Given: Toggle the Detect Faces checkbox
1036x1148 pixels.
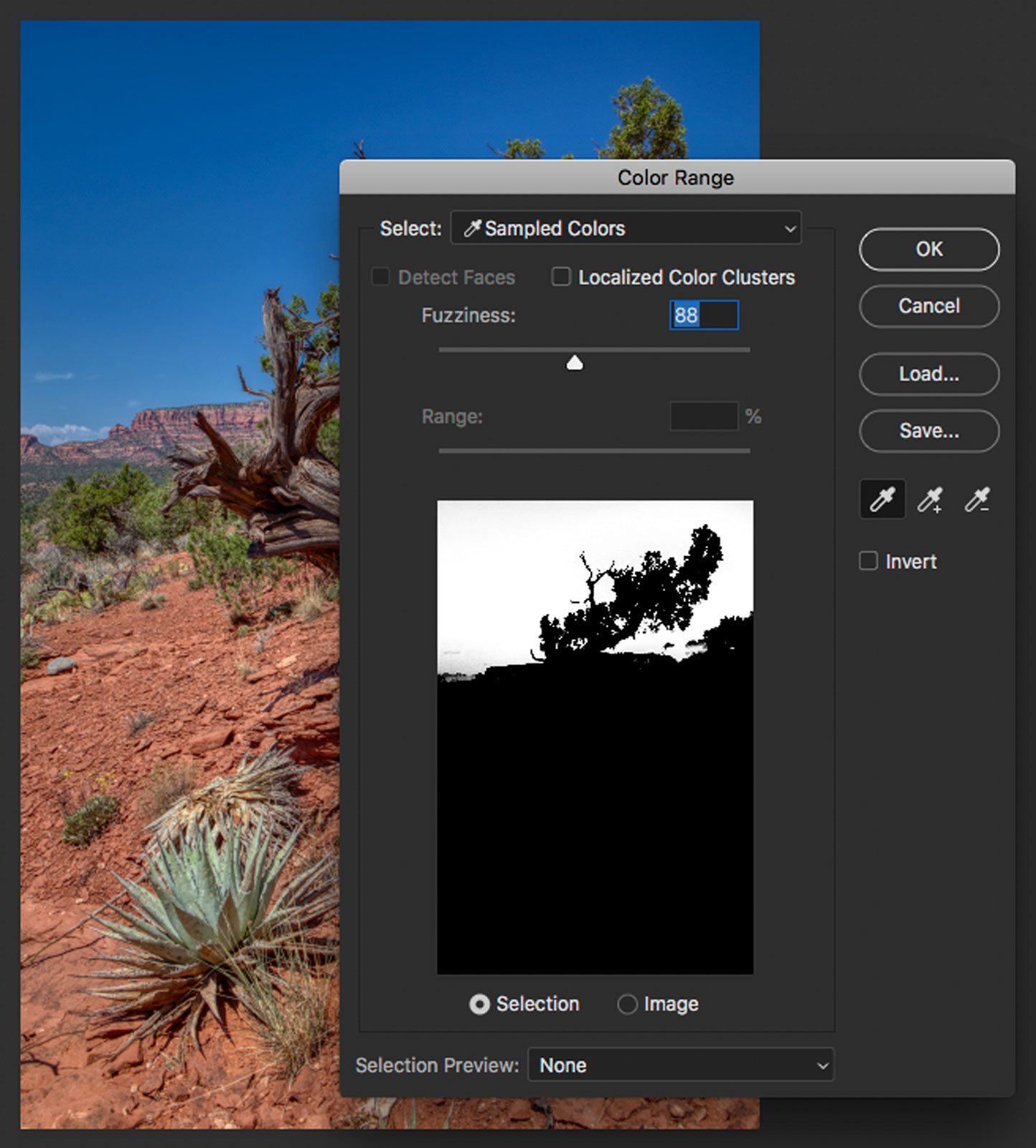Looking at the screenshot, I should point(381,277).
